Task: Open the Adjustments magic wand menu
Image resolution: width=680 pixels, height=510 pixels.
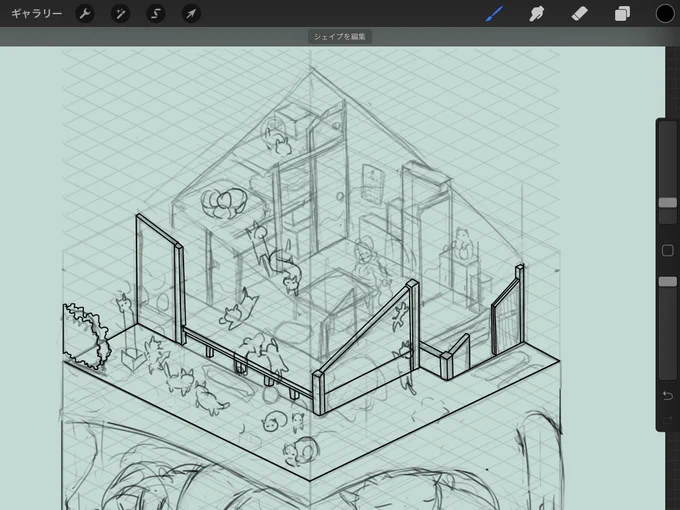Action: pyautogui.click(x=120, y=14)
